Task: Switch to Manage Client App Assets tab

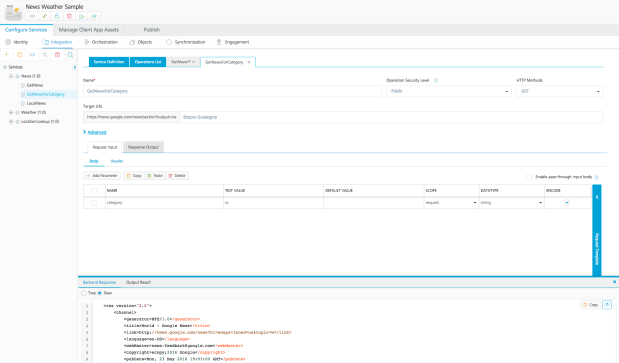Action: tap(89, 30)
